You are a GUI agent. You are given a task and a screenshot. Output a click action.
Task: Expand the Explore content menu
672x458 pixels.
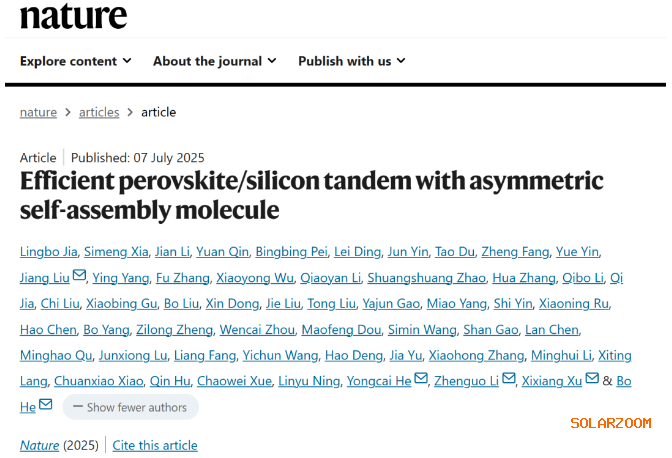pos(76,61)
